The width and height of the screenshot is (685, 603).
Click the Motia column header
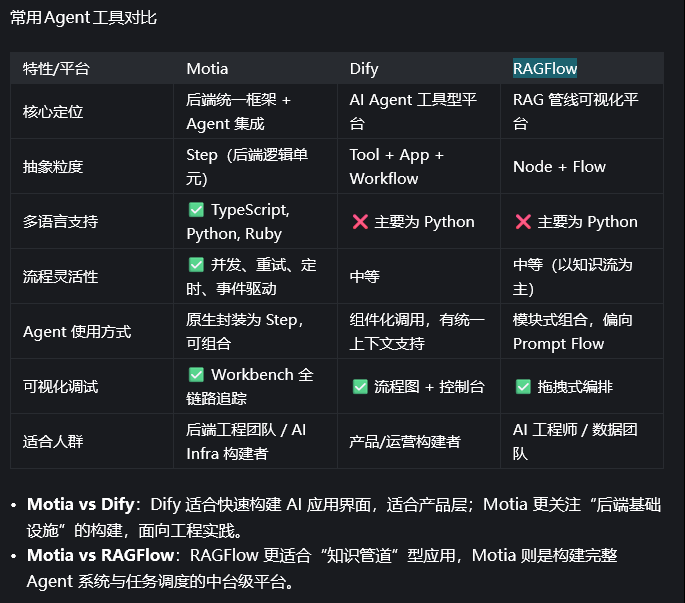click(x=207, y=69)
